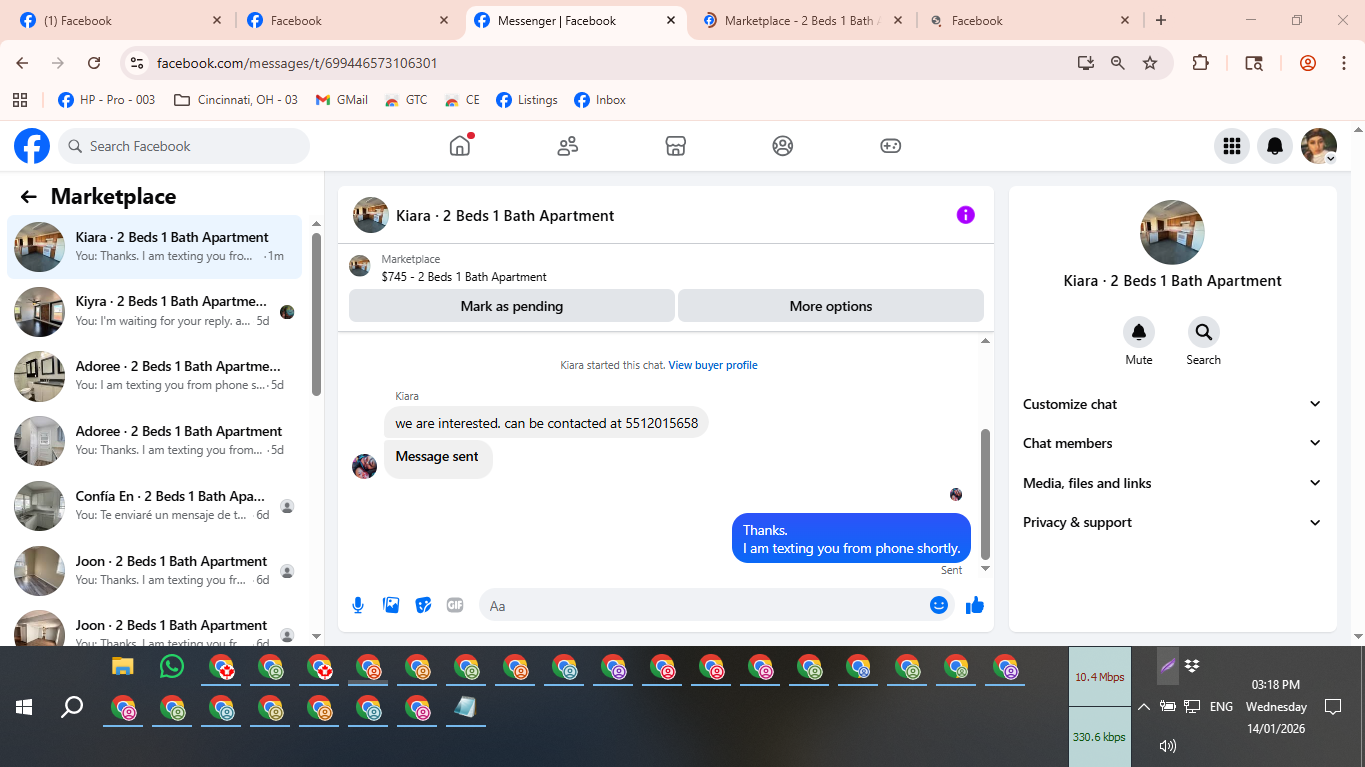The height and width of the screenshot is (767, 1365).
Task: Mute the Kiara conversation
Action: point(1138,332)
